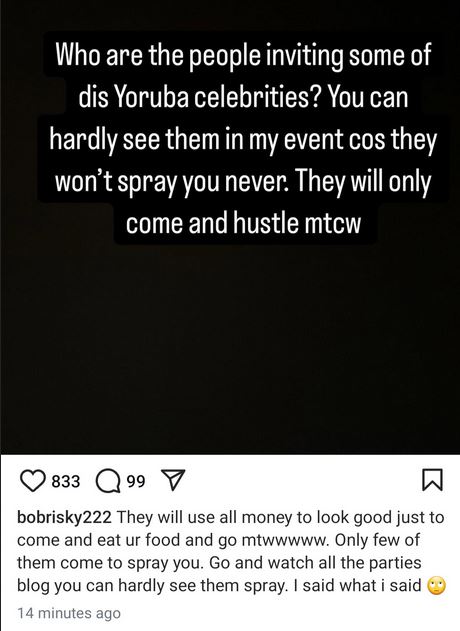Tap caption line 'Go and watch all the parties'
460x631 pixels.
click(315, 563)
